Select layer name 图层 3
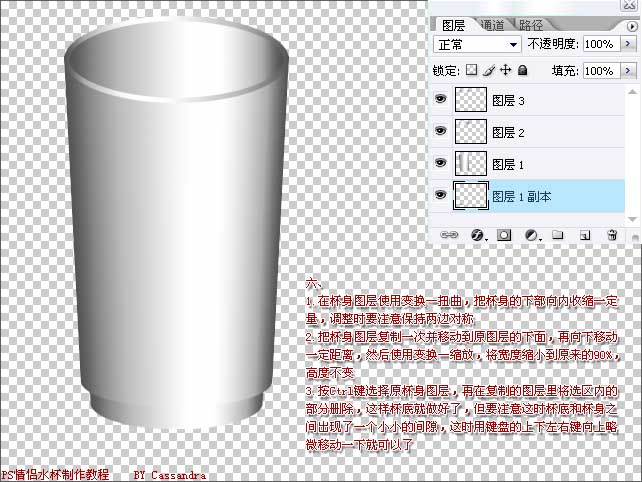The height and width of the screenshot is (482, 642). coord(508,101)
